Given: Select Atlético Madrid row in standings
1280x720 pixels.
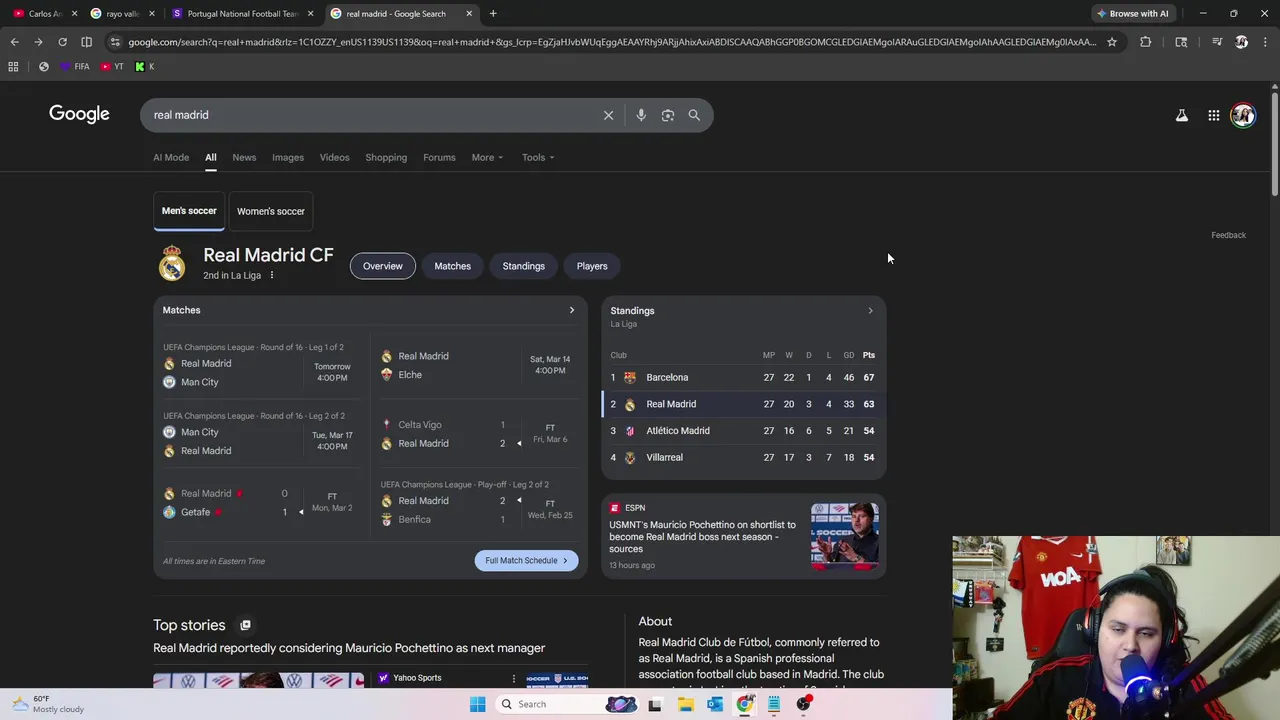Looking at the screenshot, I should pyautogui.click(x=743, y=431).
